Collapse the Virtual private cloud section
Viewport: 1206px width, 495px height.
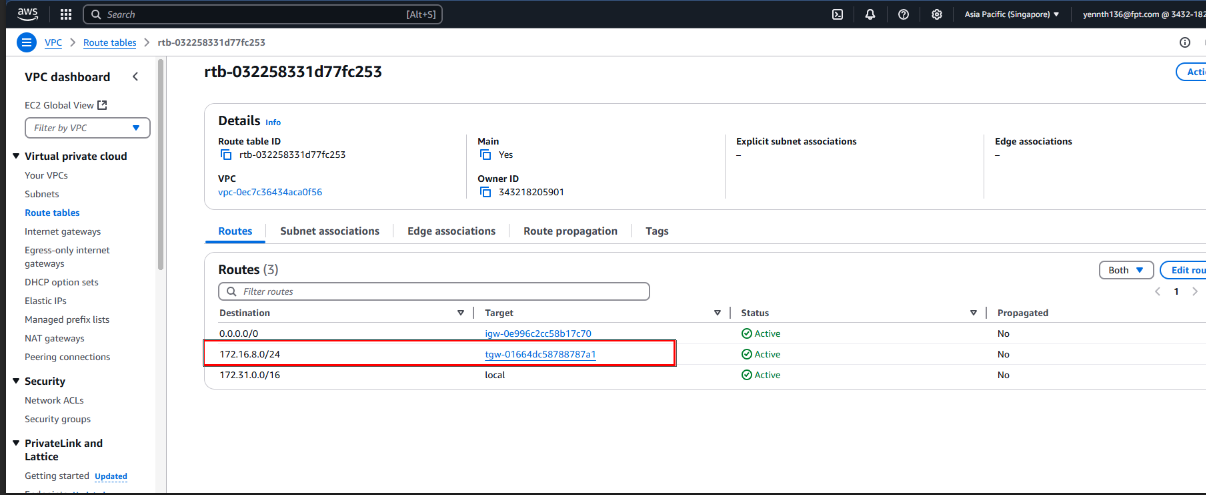[x=16, y=156]
